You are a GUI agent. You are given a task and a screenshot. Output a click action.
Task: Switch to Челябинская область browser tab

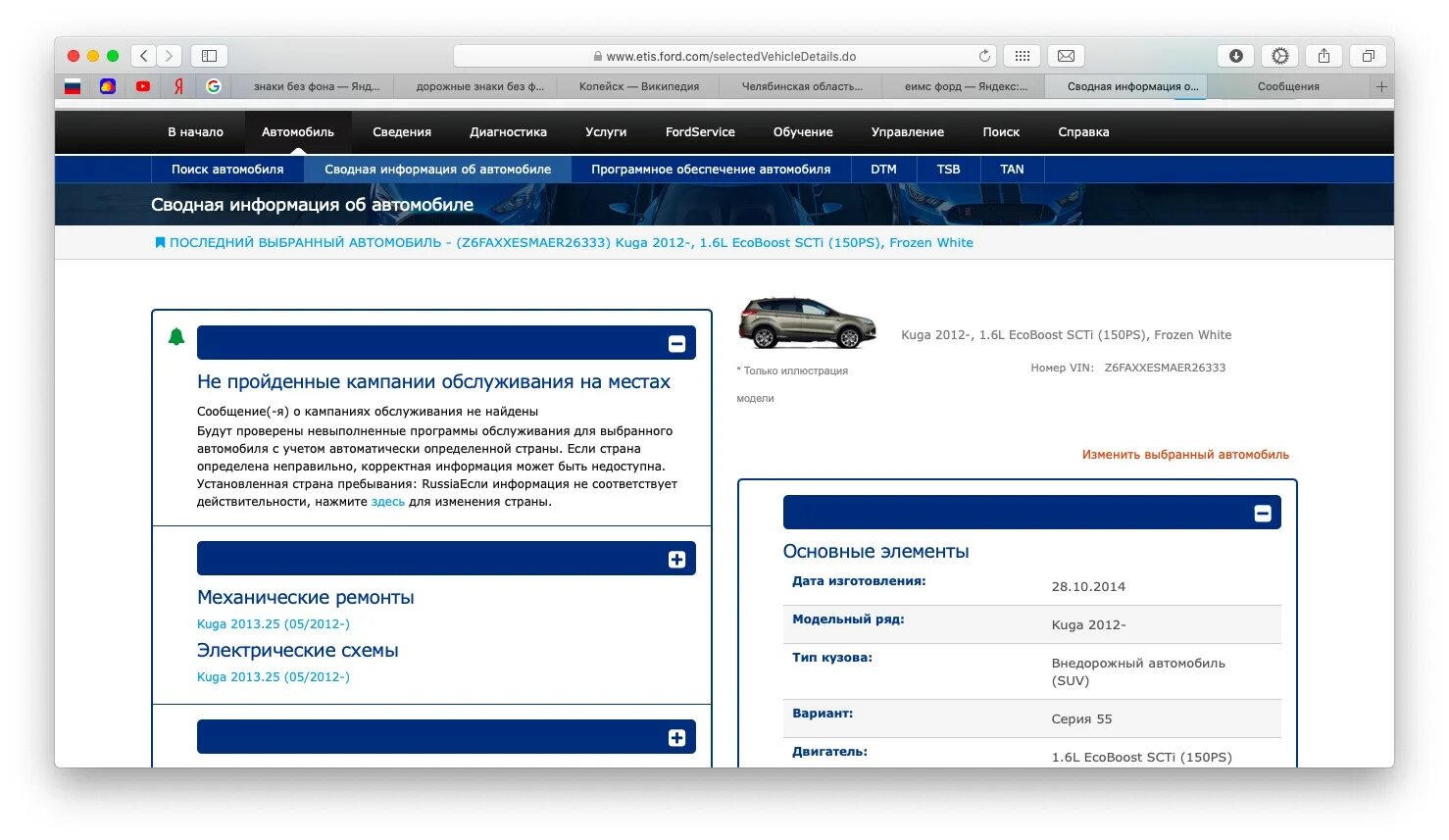[x=801, y=86]
